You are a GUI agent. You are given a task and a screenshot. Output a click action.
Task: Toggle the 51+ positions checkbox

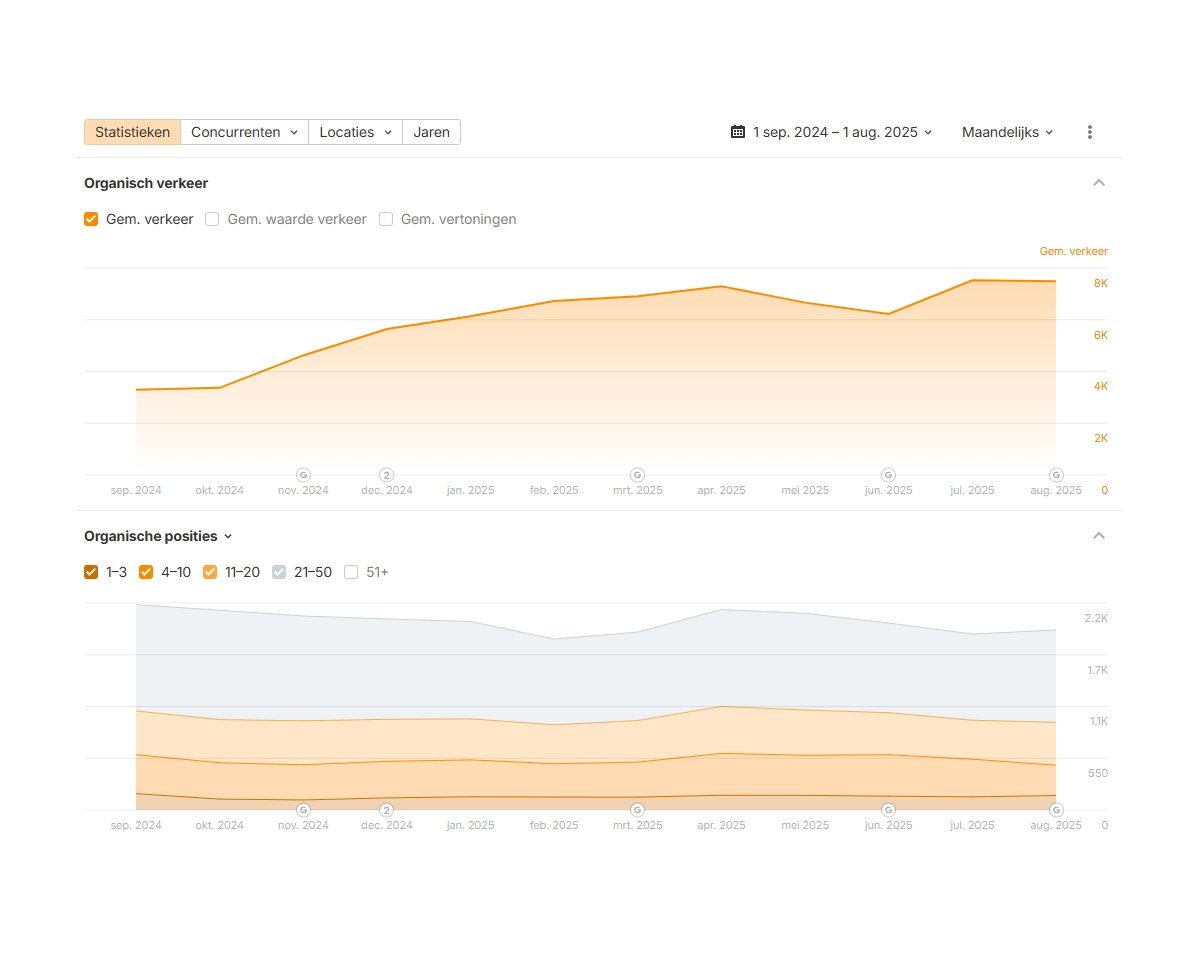coord(351,572)
